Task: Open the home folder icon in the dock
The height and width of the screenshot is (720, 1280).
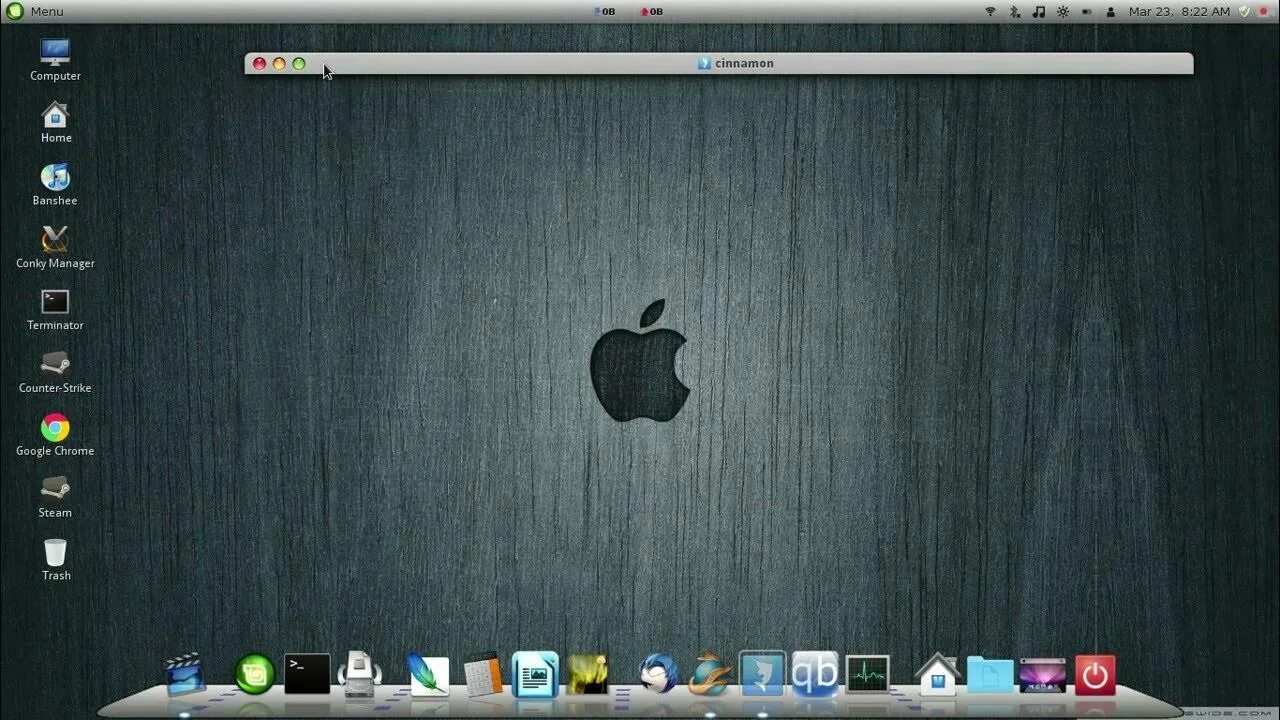Action: click(938, 674)
